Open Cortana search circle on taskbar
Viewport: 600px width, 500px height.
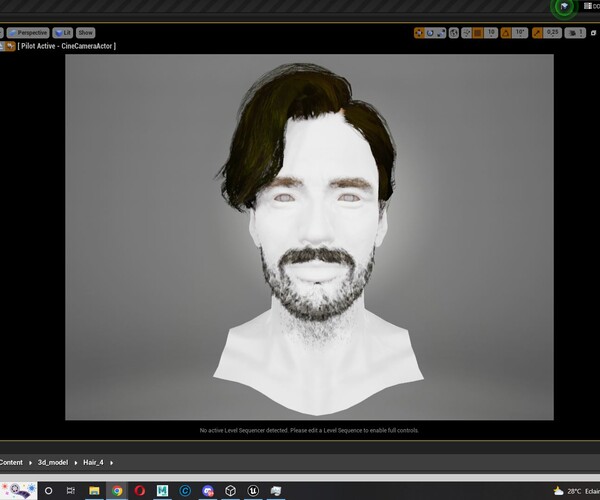pos(49,490)
